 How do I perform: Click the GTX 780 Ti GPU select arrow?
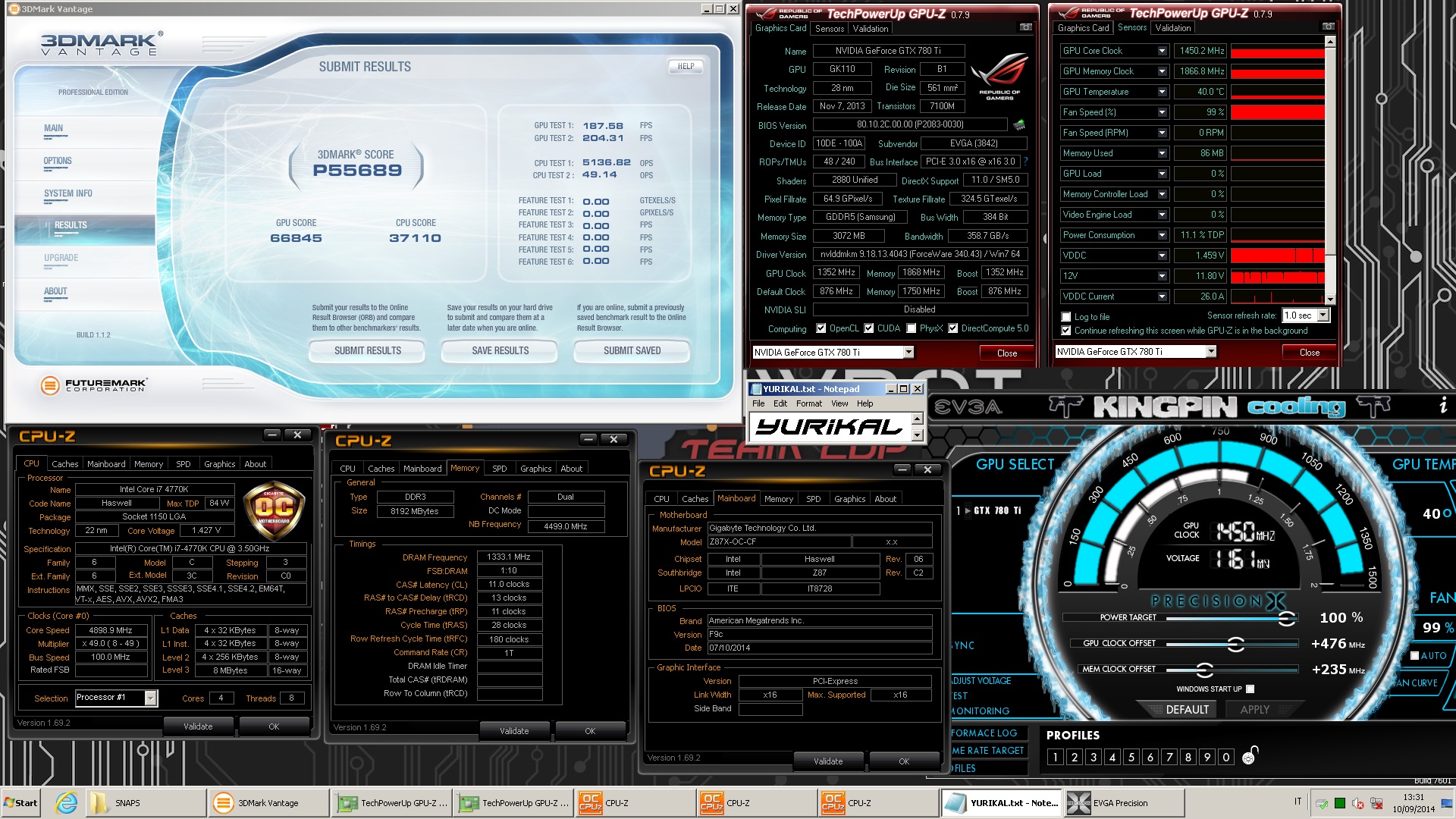click(967, 511)
